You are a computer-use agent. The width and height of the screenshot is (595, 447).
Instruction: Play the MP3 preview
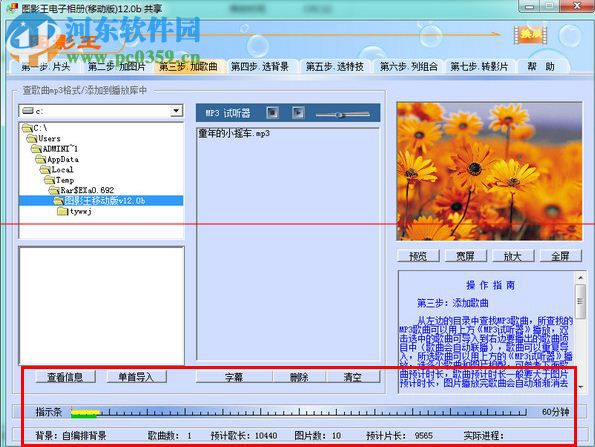[298, 113]
